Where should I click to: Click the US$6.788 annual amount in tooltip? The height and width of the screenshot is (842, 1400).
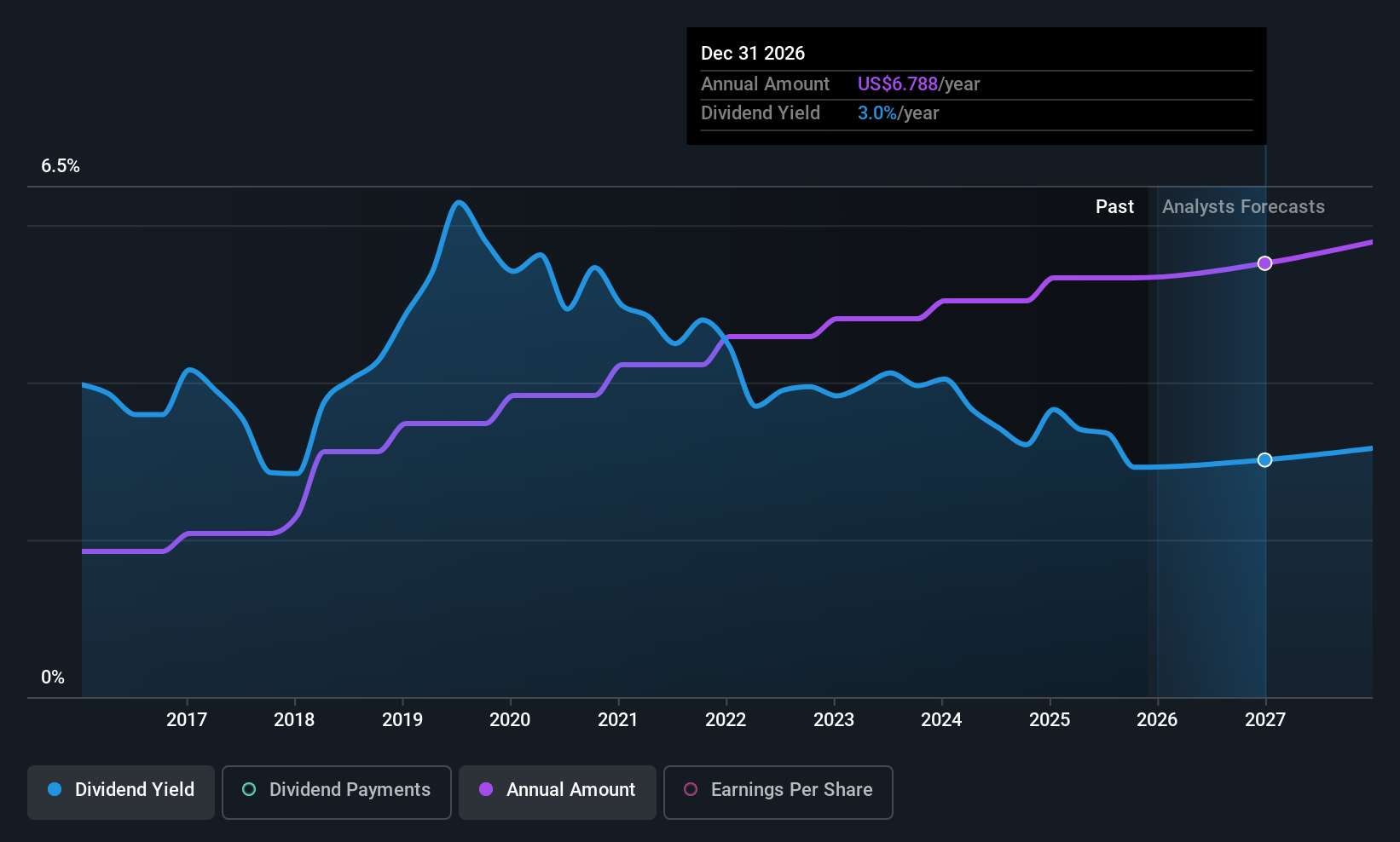pos(897,84)
